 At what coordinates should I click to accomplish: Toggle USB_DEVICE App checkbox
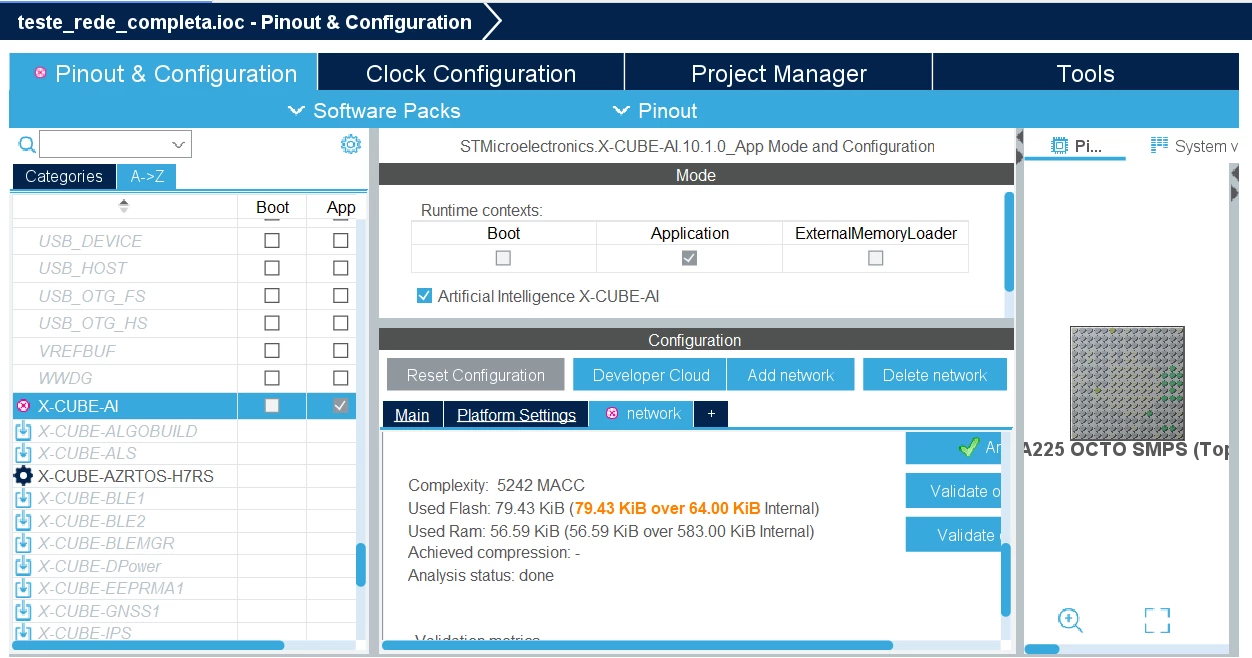coord(341,241)
